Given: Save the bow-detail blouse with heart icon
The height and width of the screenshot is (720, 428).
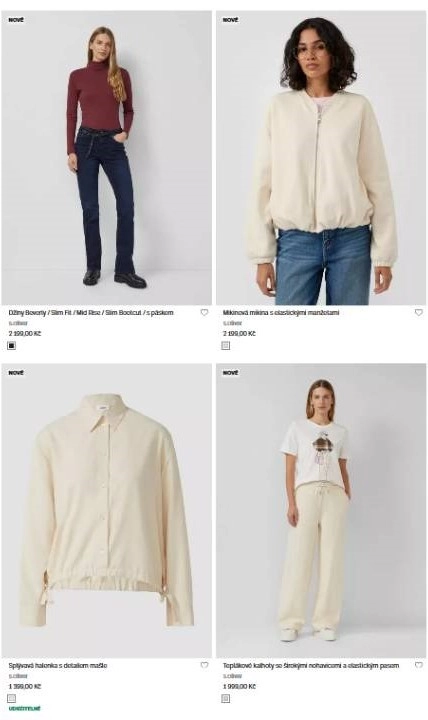Looking at the screenshot, I should pos(204,665).
